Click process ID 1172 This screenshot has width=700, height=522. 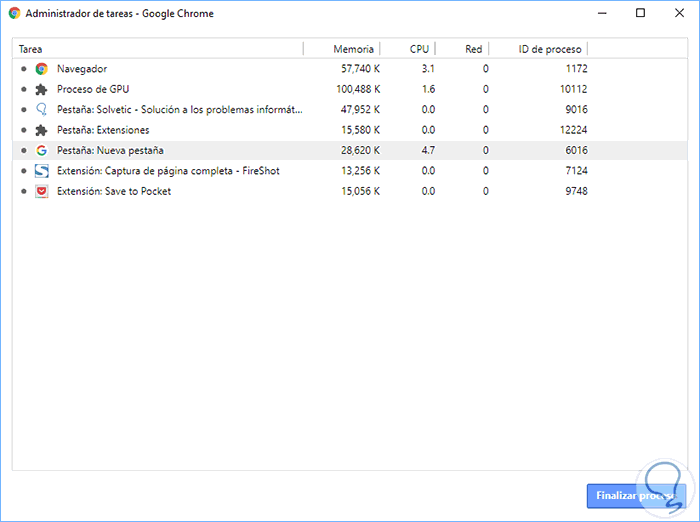coord(577,69)
